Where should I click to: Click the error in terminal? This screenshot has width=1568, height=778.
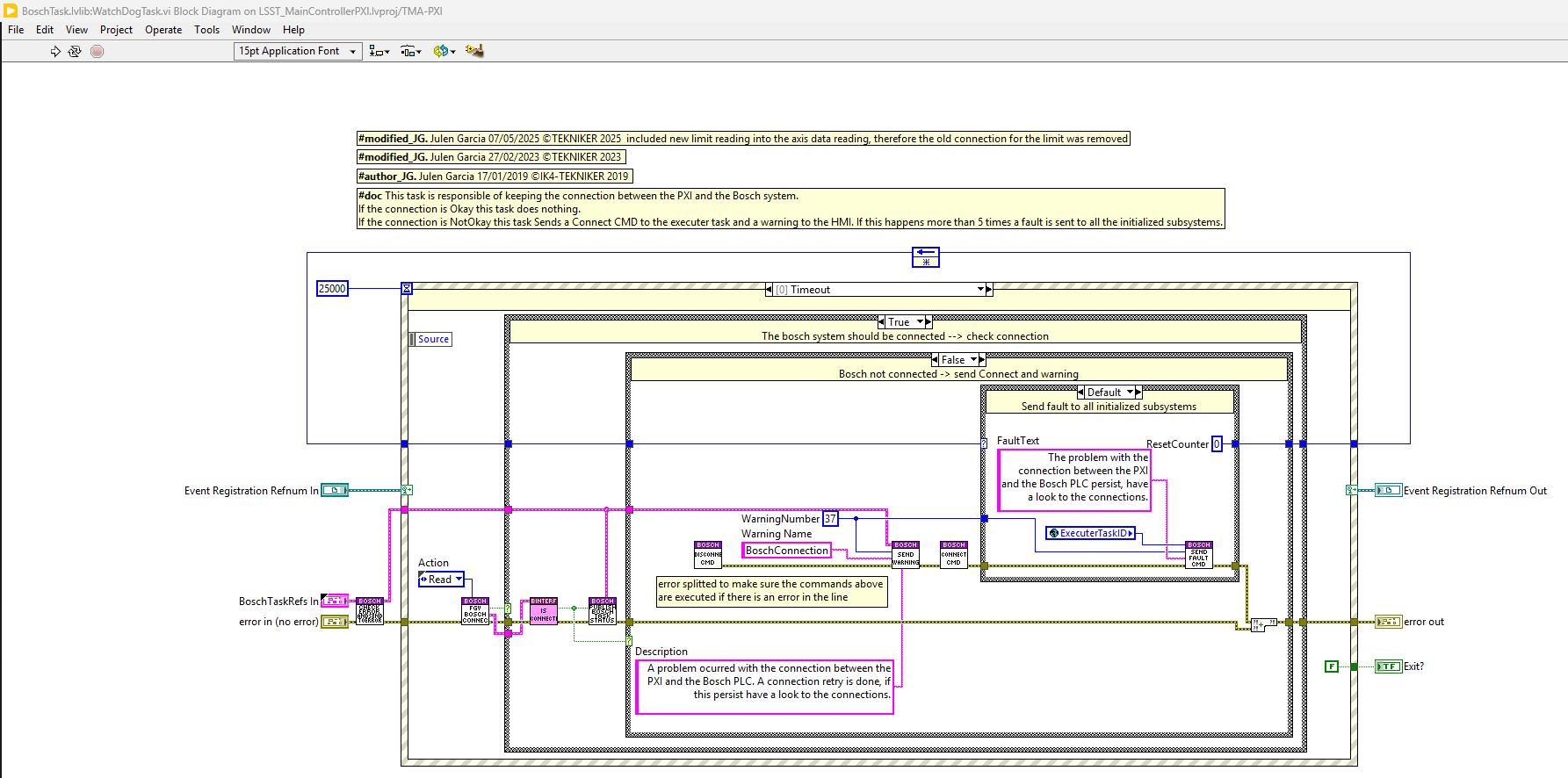coord(335,622)
